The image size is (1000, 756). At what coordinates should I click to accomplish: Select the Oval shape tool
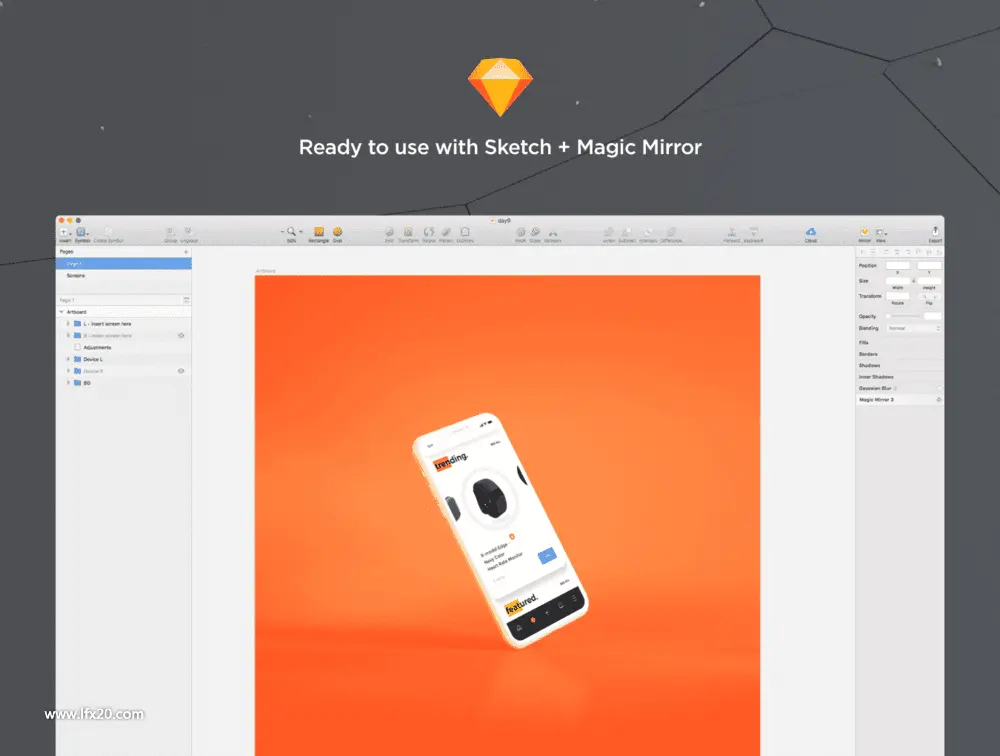337,232
